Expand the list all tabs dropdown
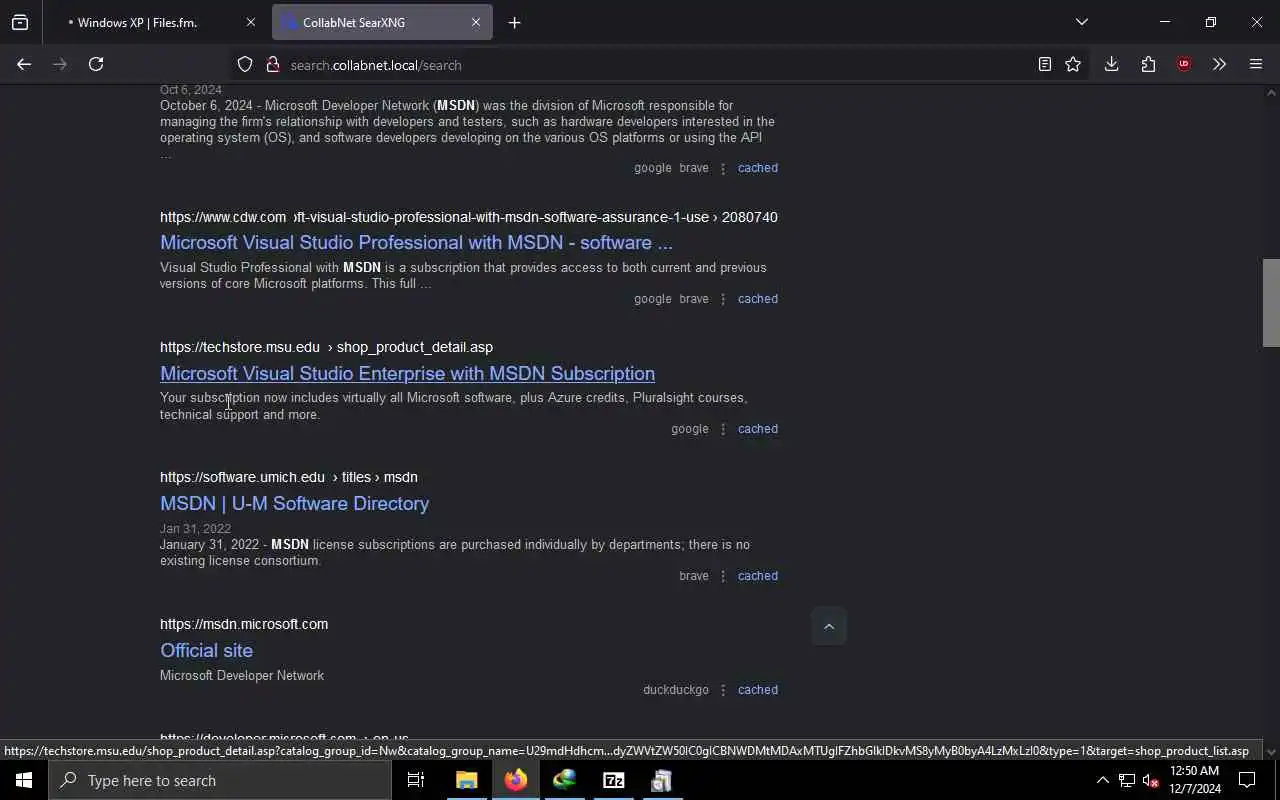 click(1081, 22)
